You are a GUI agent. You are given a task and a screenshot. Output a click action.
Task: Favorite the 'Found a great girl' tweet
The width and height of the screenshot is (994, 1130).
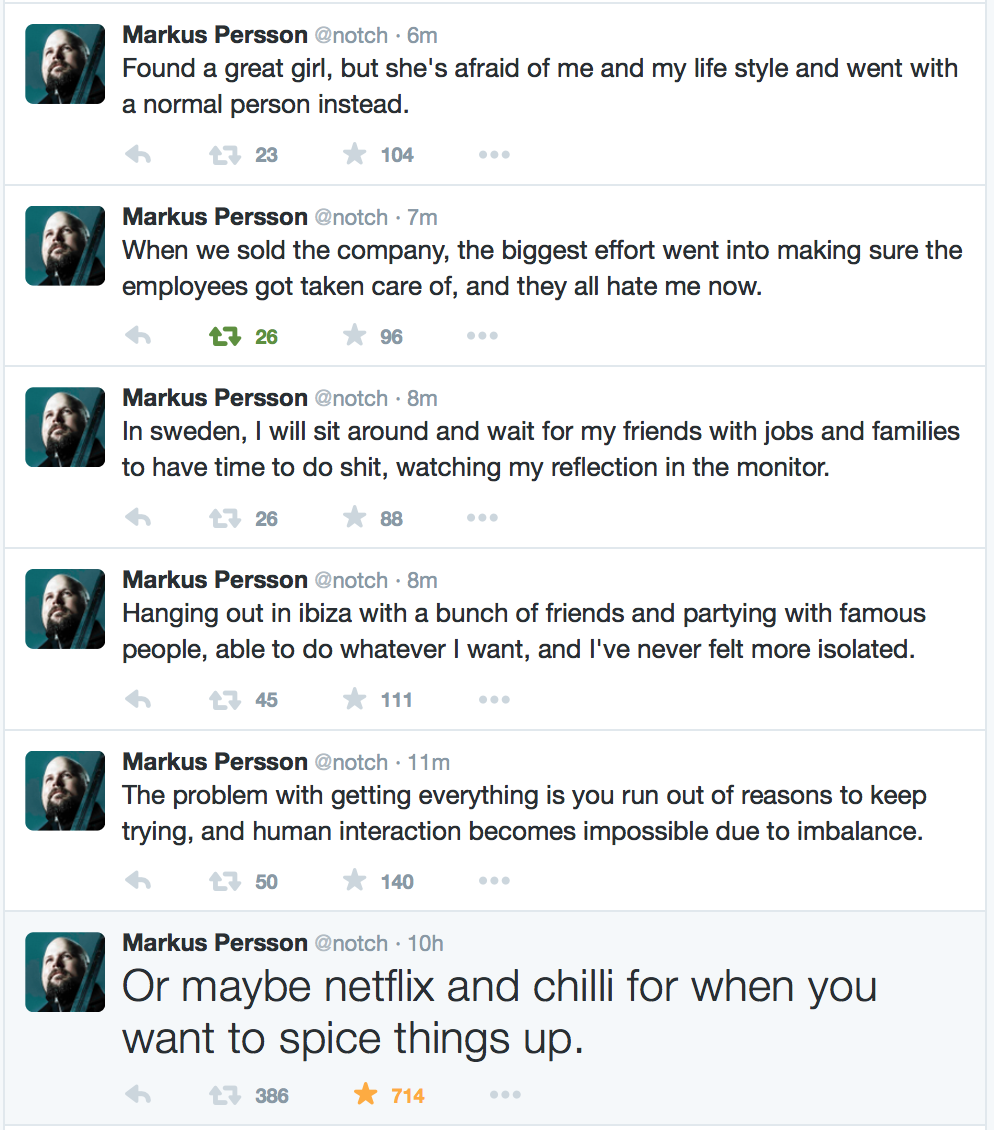(x=355, y=155)
